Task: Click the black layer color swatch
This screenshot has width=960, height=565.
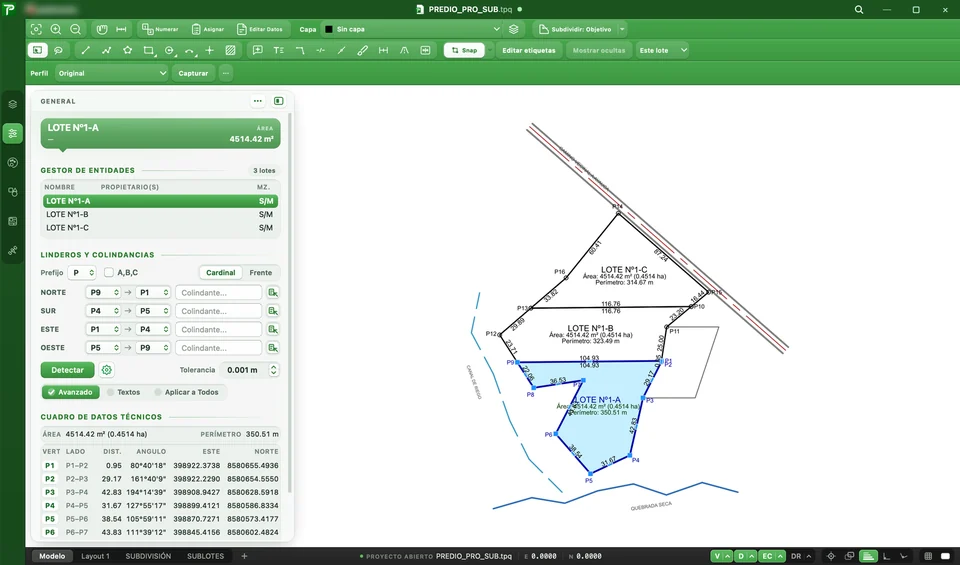Action: 329,29
